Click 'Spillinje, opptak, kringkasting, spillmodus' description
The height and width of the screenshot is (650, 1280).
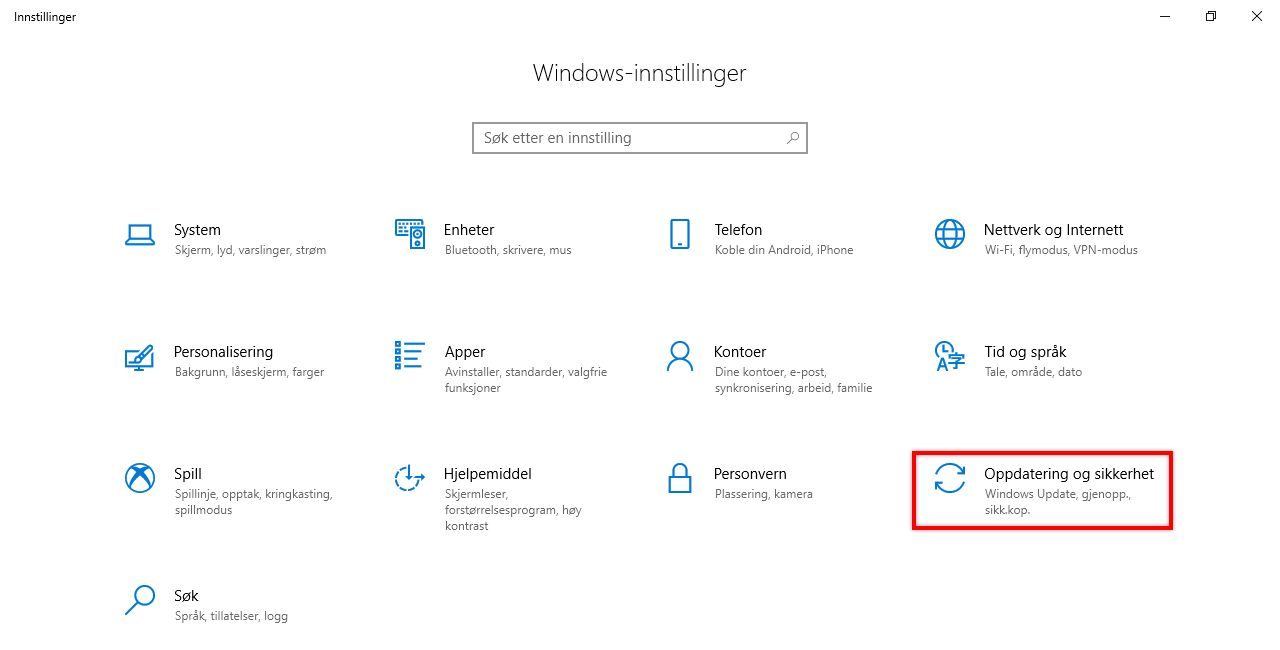click(x=253, y=502)
